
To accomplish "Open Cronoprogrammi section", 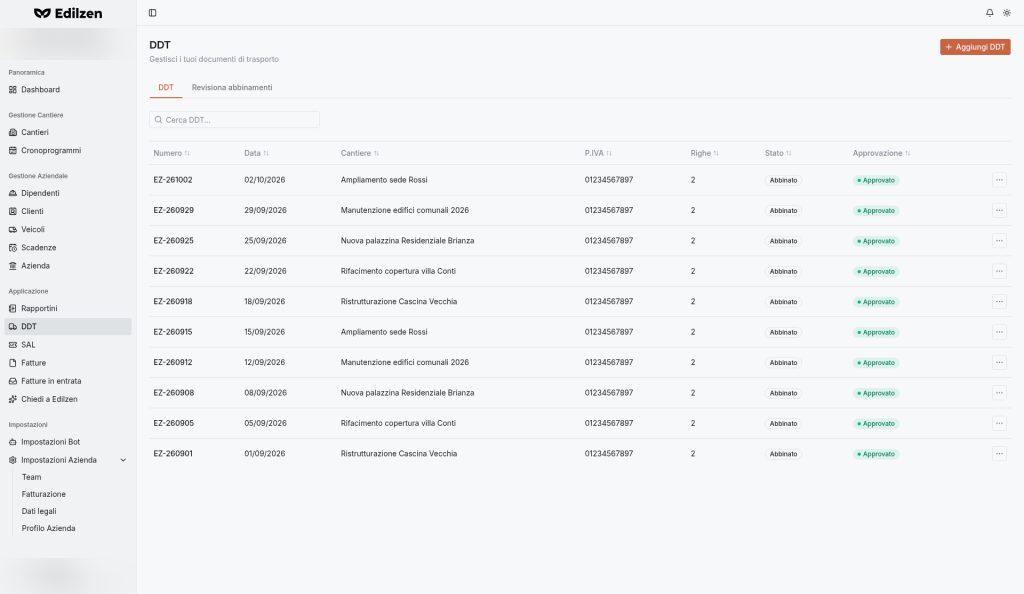I will [68, 150].
